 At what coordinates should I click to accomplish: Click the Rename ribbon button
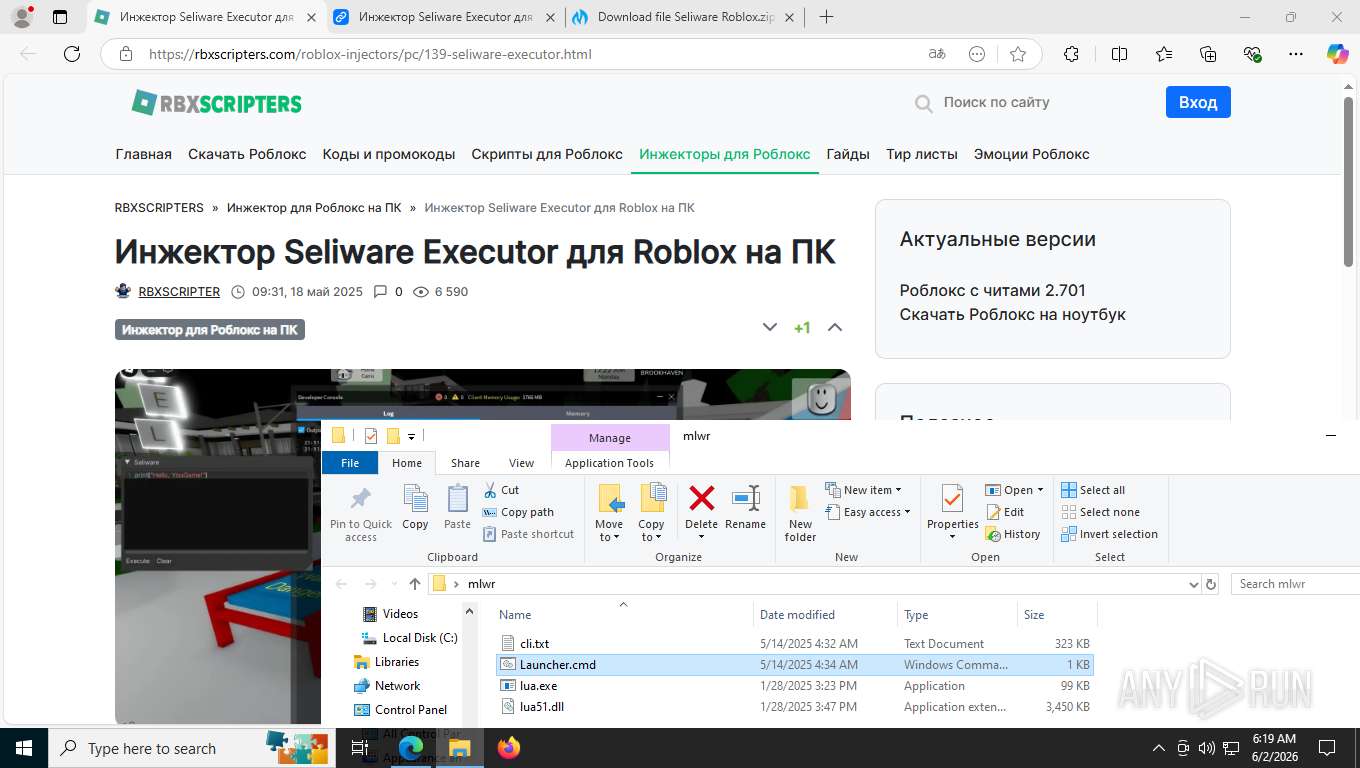[745, 507]
